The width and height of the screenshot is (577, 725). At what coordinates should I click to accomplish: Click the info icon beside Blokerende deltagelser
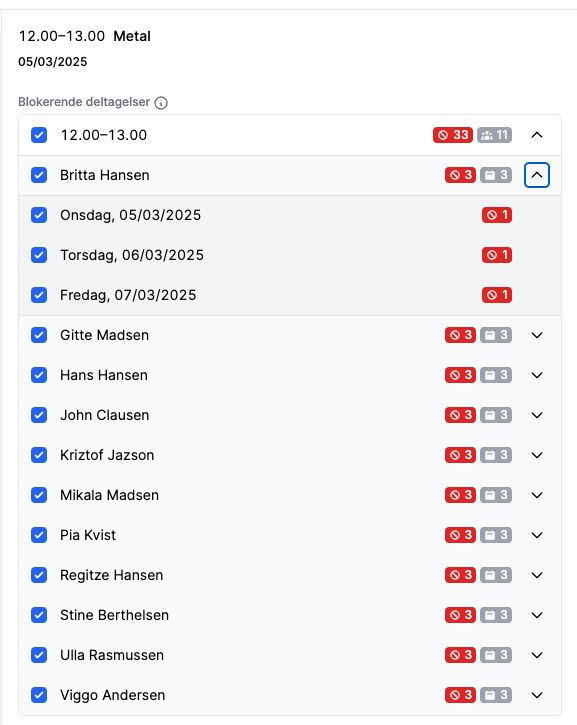click(x=161, y=103)
